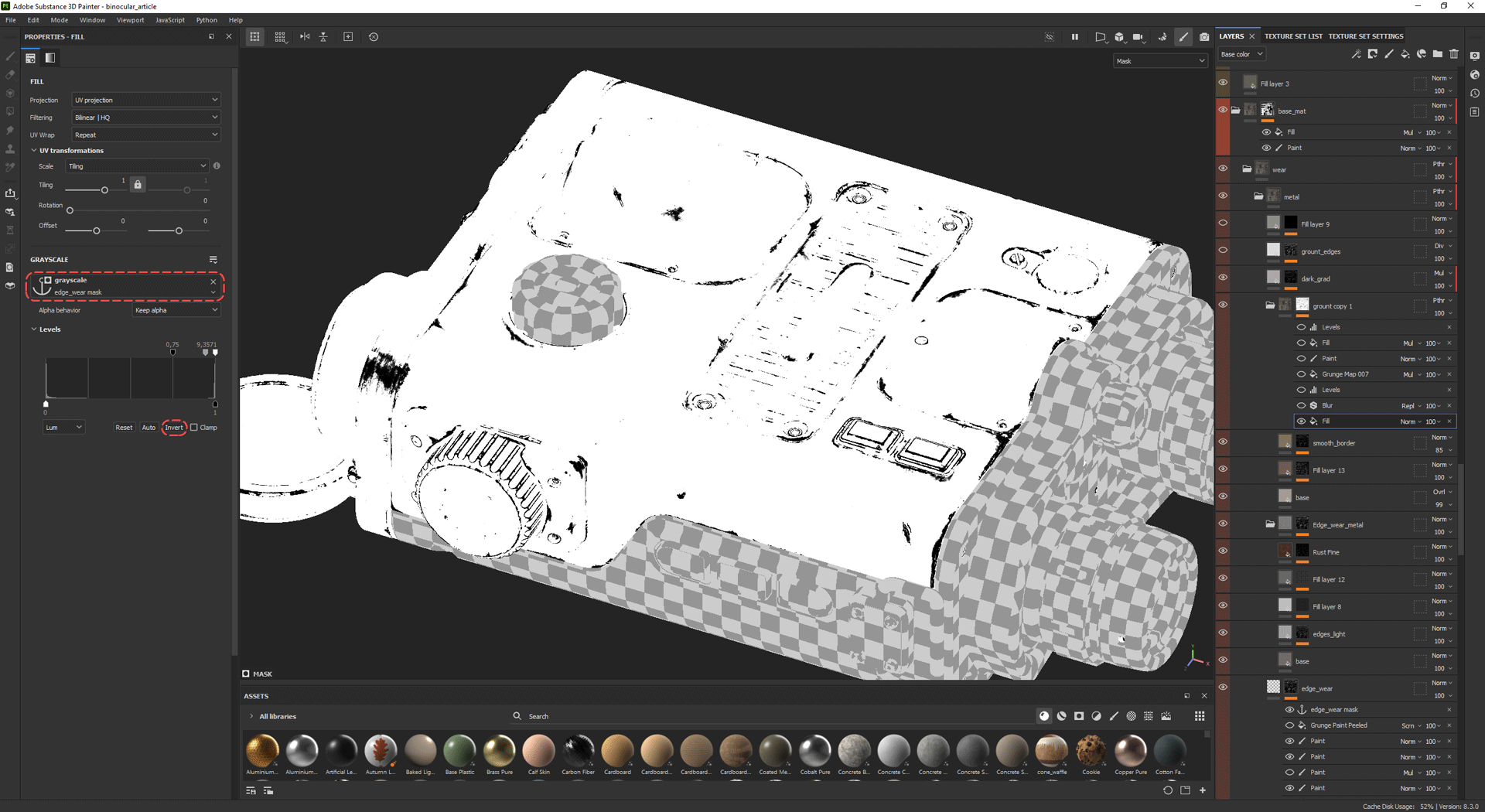Hide the grount_edges layer
Viewport: 1485px width, 812px height.
pyautogui.click(x=1223, y=251)
